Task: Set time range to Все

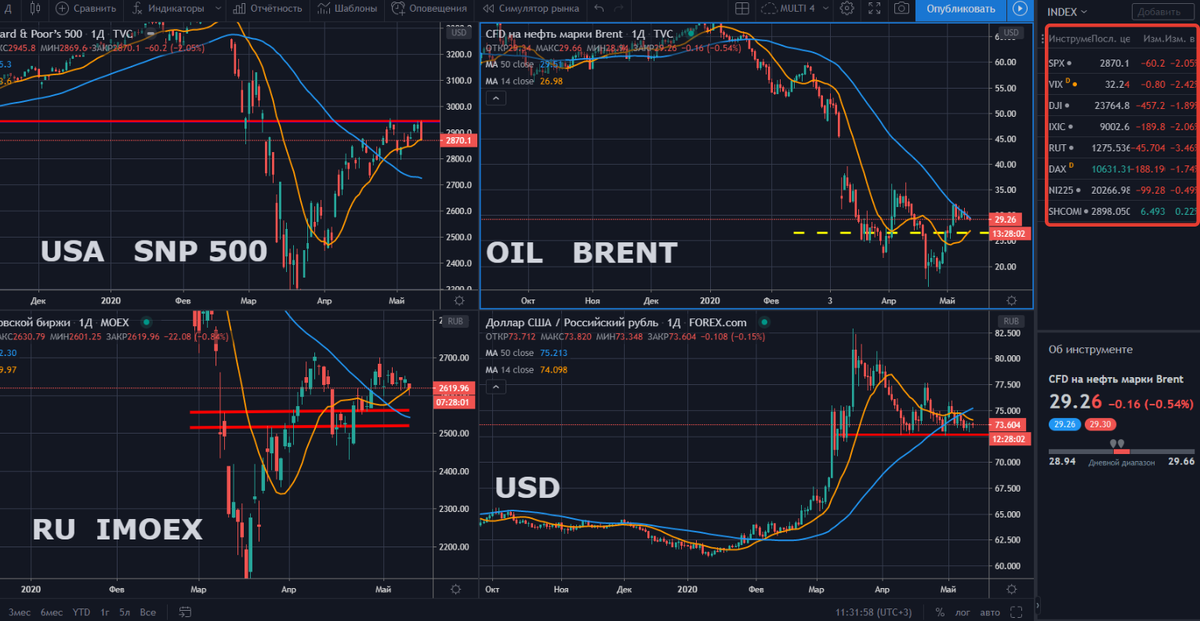Action: [147, 611]
